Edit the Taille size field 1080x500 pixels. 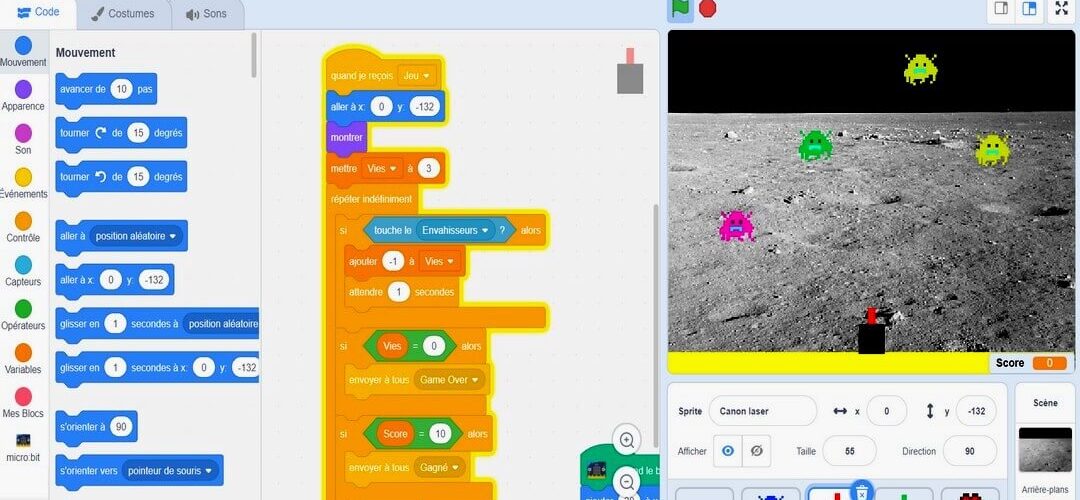coord(849,451)
